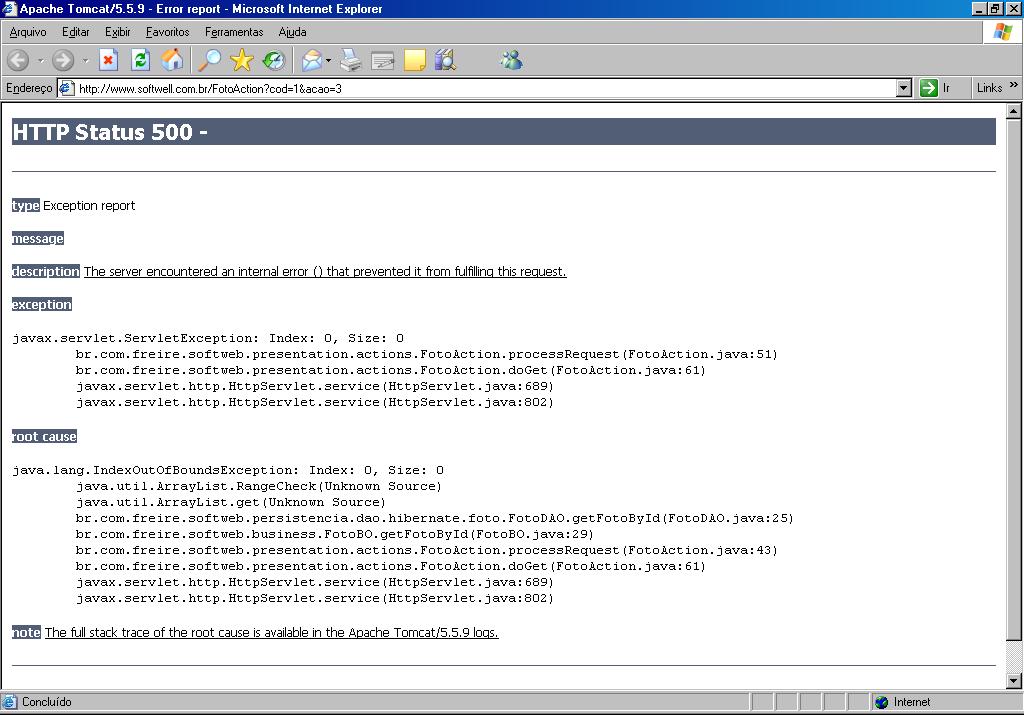This screenshot has height=715, width=1024.
Task: Click the Print icon in toolbar
Action: (x=350, y=61)
